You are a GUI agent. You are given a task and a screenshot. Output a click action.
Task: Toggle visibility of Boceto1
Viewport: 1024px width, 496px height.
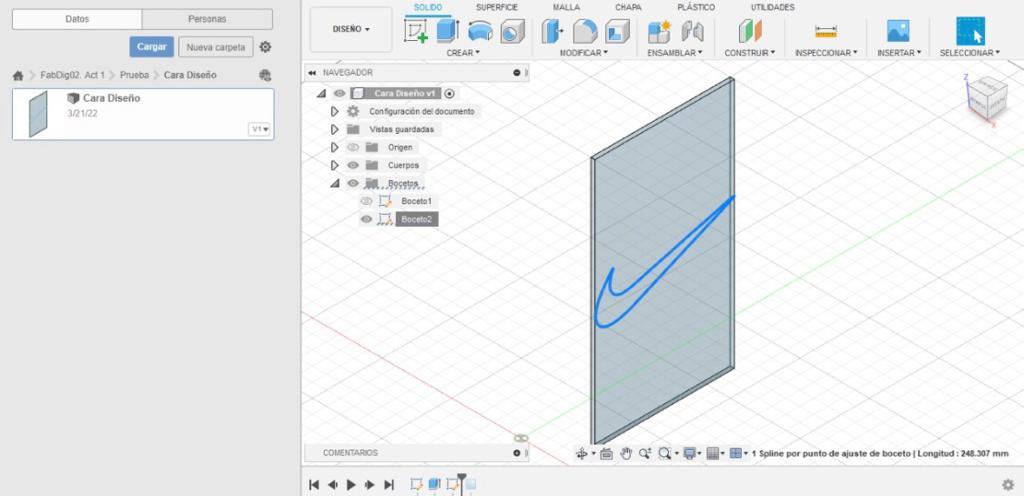pos(366,201)
